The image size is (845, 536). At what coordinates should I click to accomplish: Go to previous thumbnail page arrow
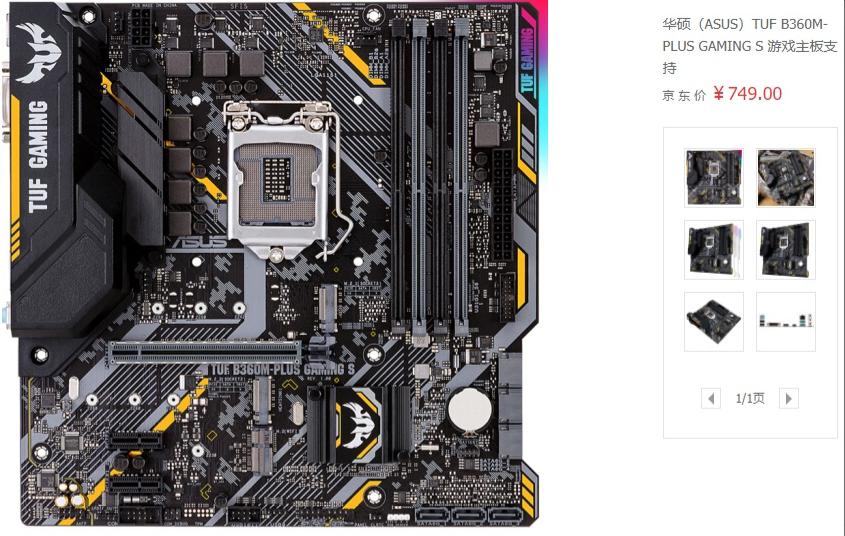click(711, 399)
